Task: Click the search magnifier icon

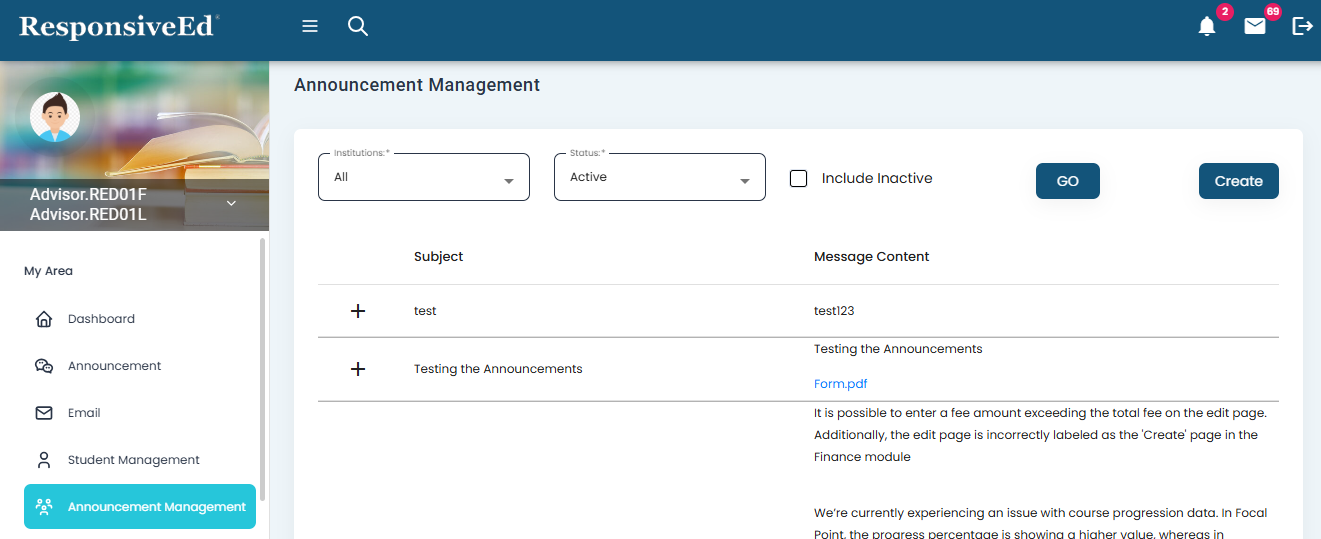Action: [358, 27]
